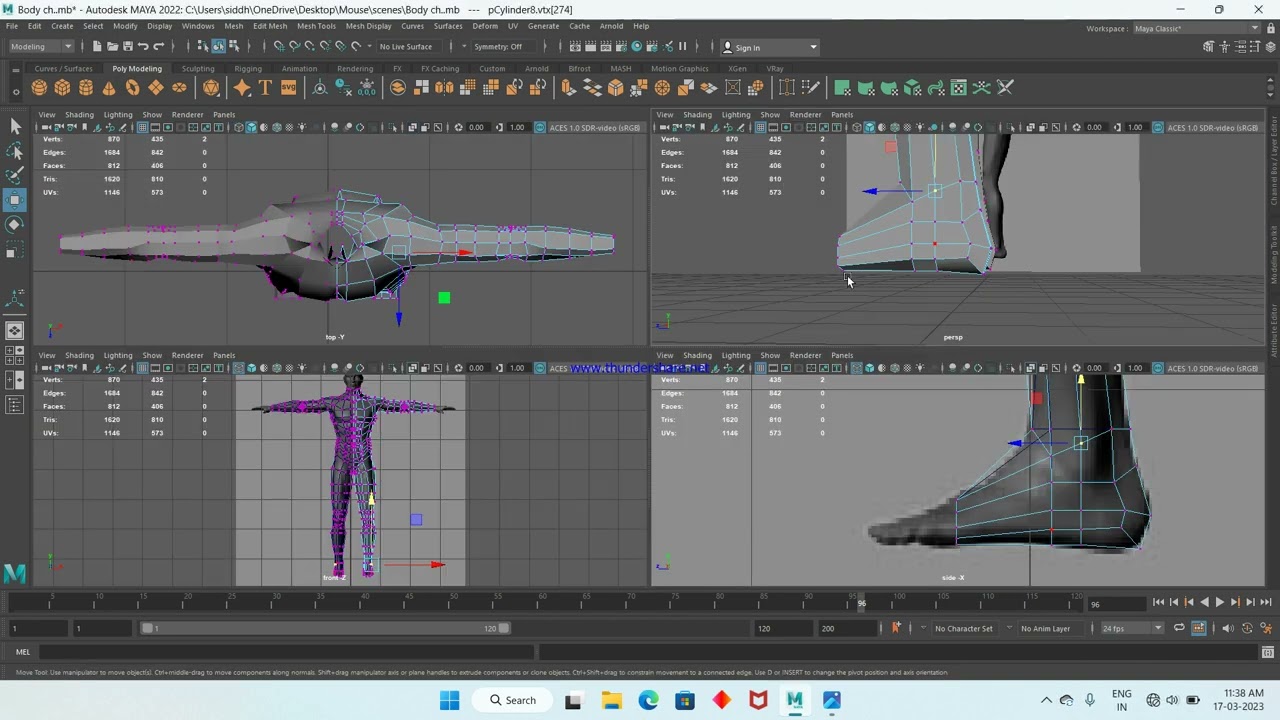The height and width of the screenshot is (720, 1280).
Task: Click the Open Scene folder icon
Action: [112, 47]
